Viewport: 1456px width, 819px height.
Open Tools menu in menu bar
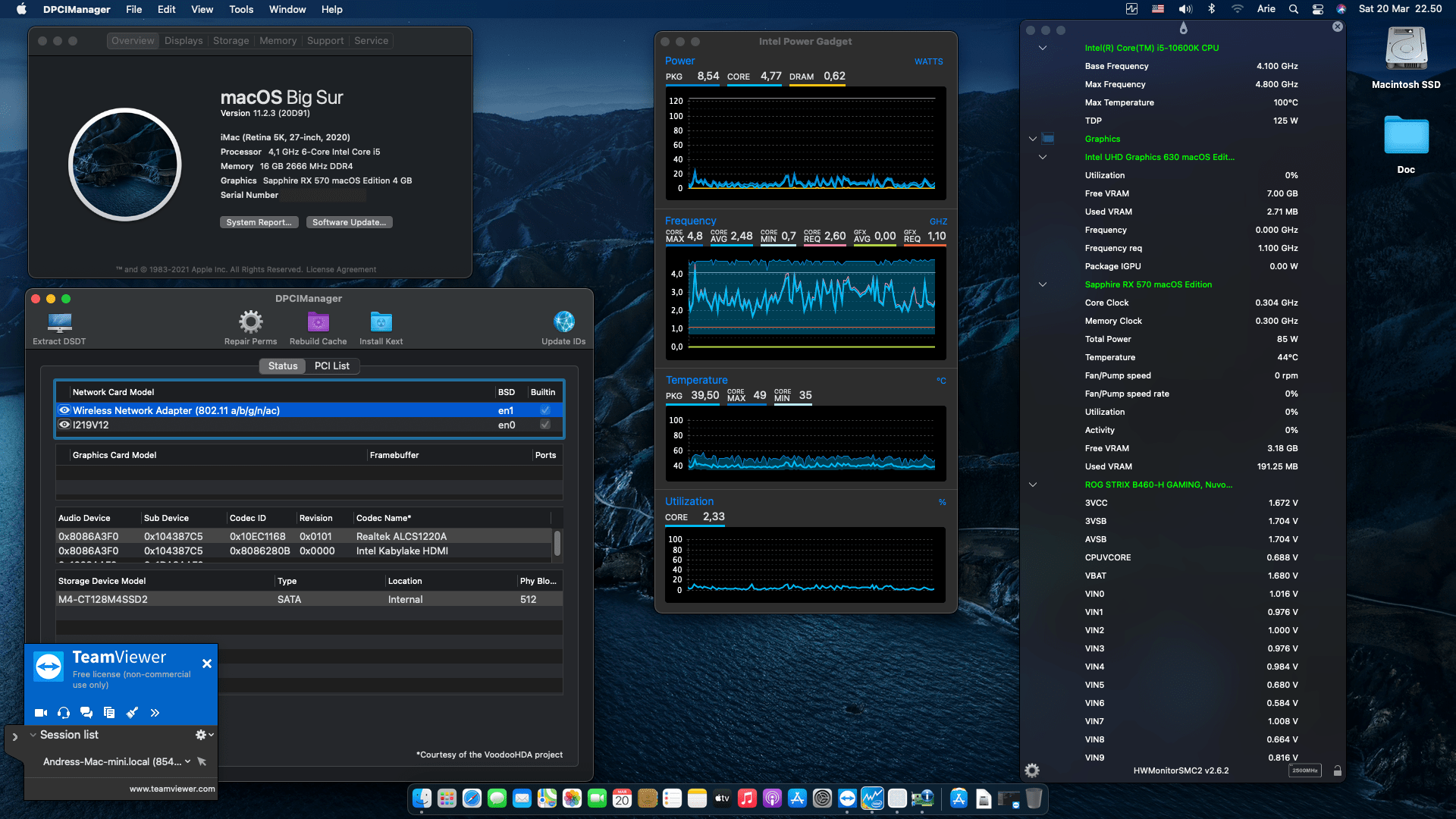241,9
